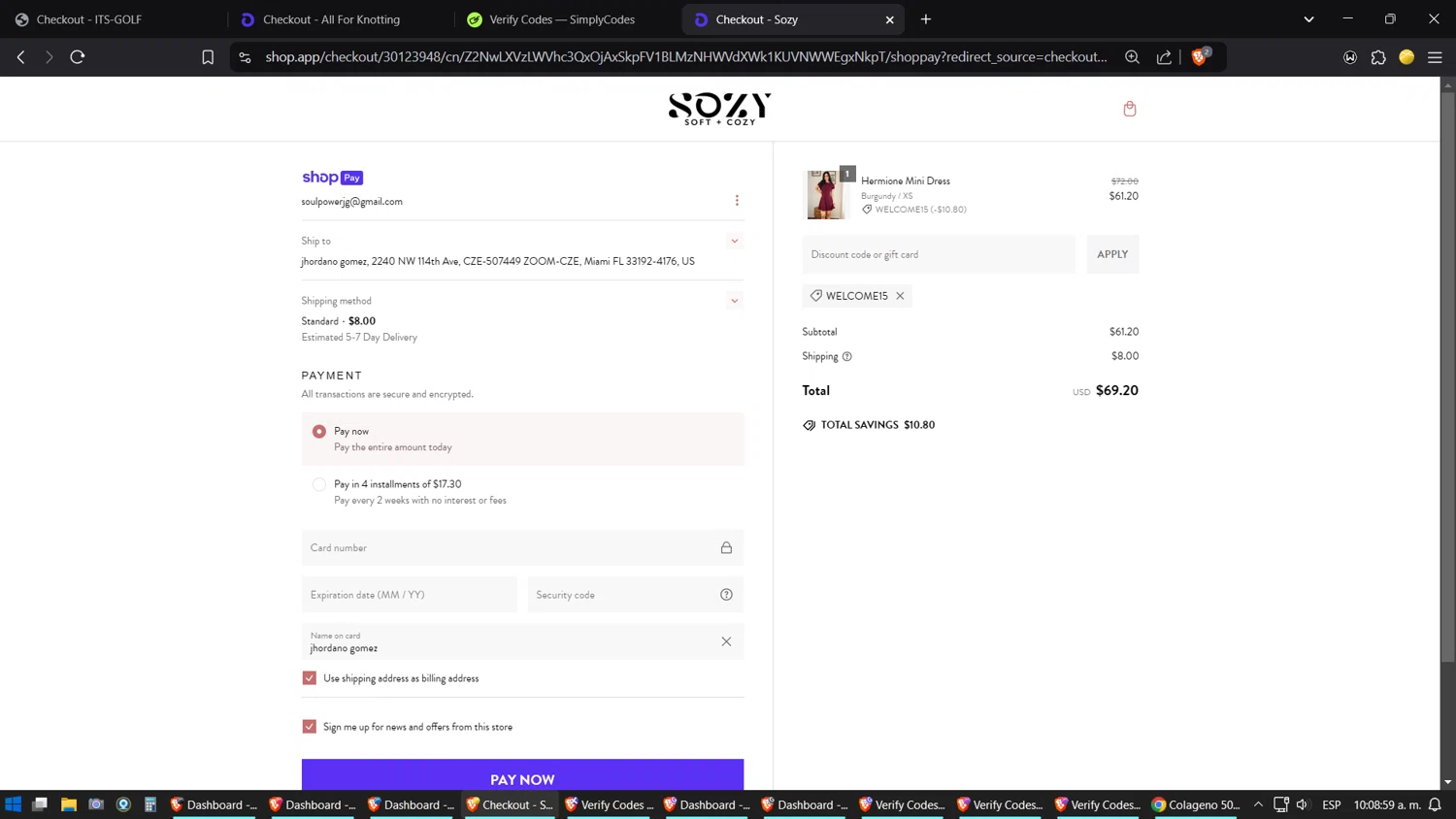
Task: Close the Checkout - Sozy tab
Action: tap(890, 19)
